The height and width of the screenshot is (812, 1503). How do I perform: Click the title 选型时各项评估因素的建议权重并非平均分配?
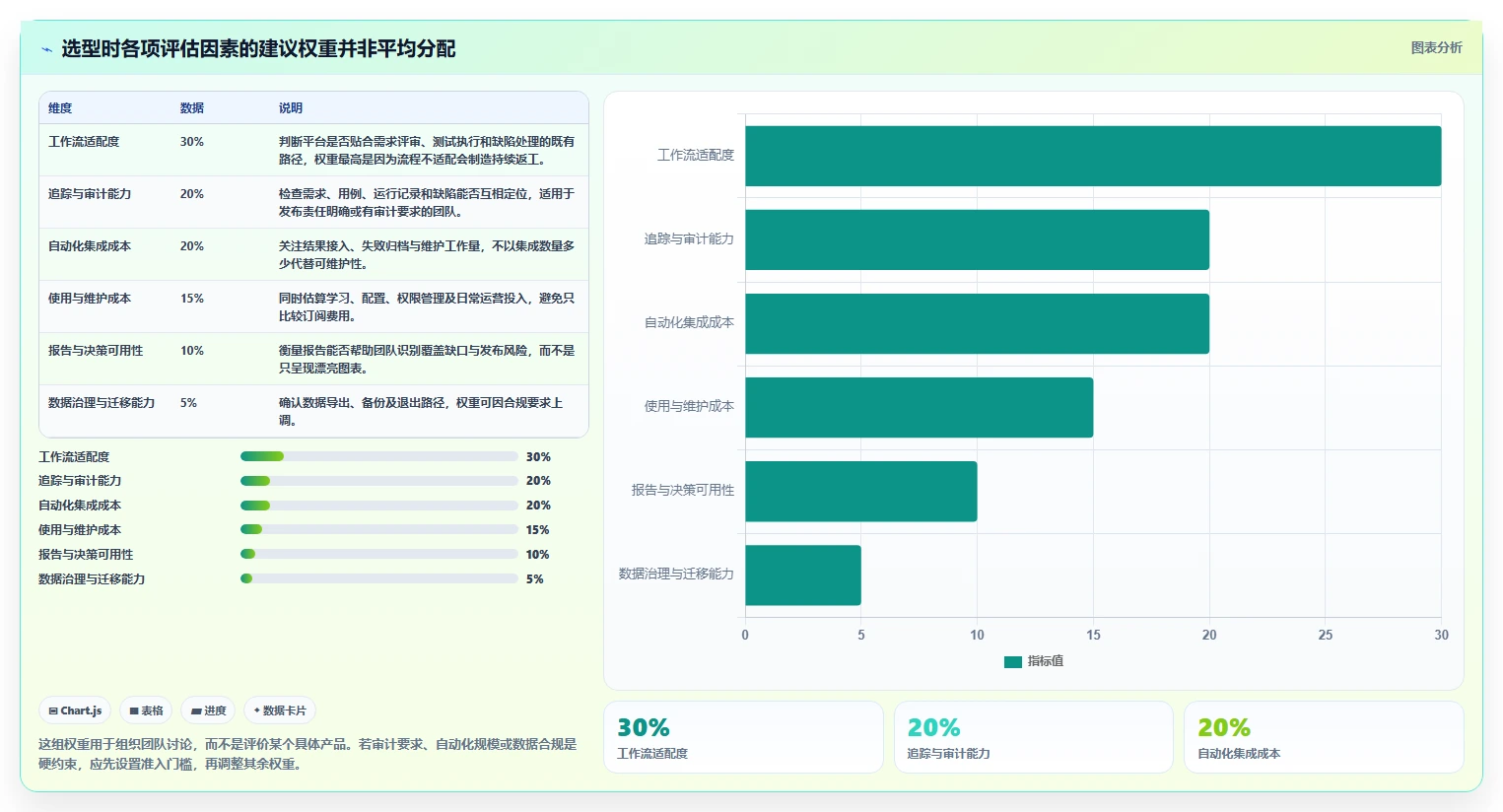[258, 48]
